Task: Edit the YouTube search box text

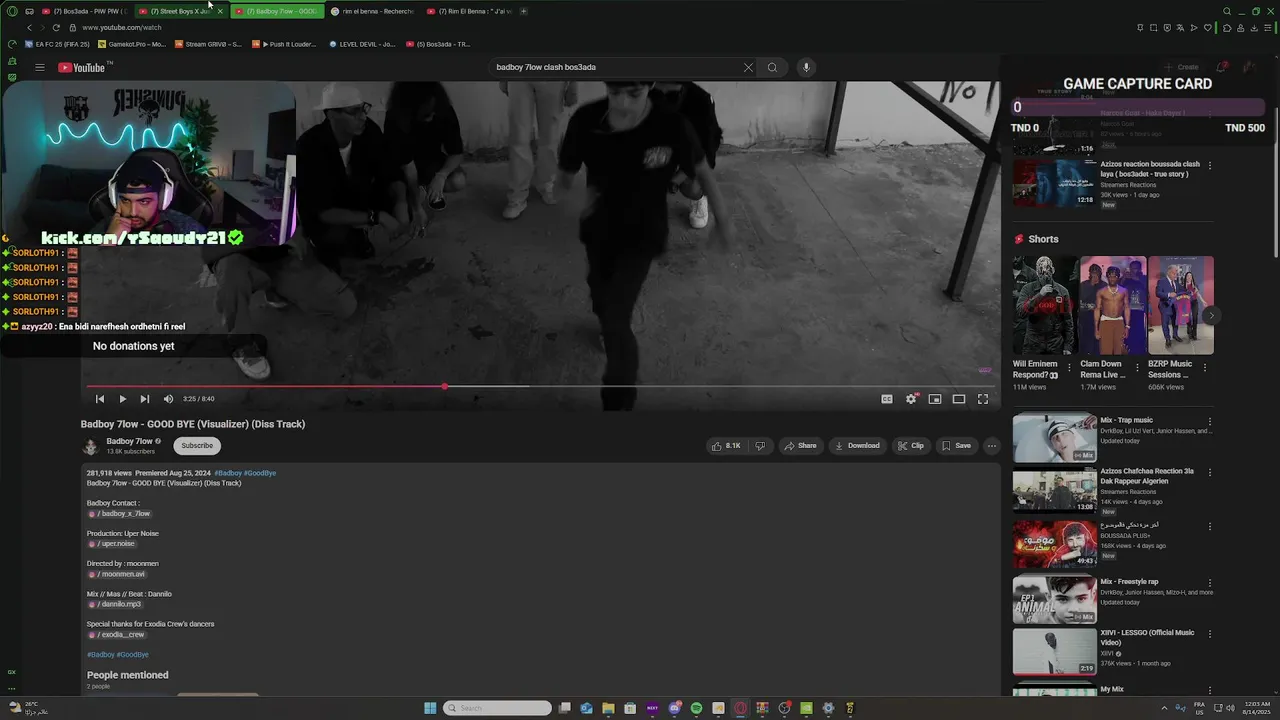Action: [615, 67]
